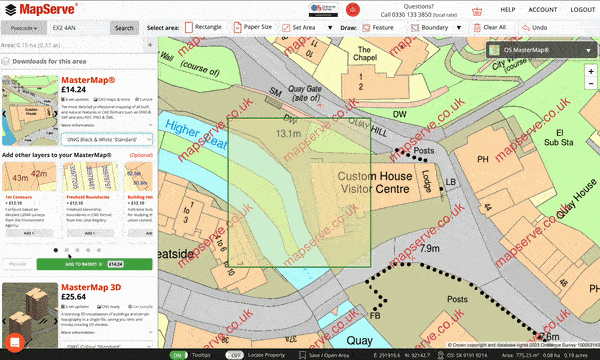Click the Search button
The image size is (600, 360).
click(x=124, y=28)
